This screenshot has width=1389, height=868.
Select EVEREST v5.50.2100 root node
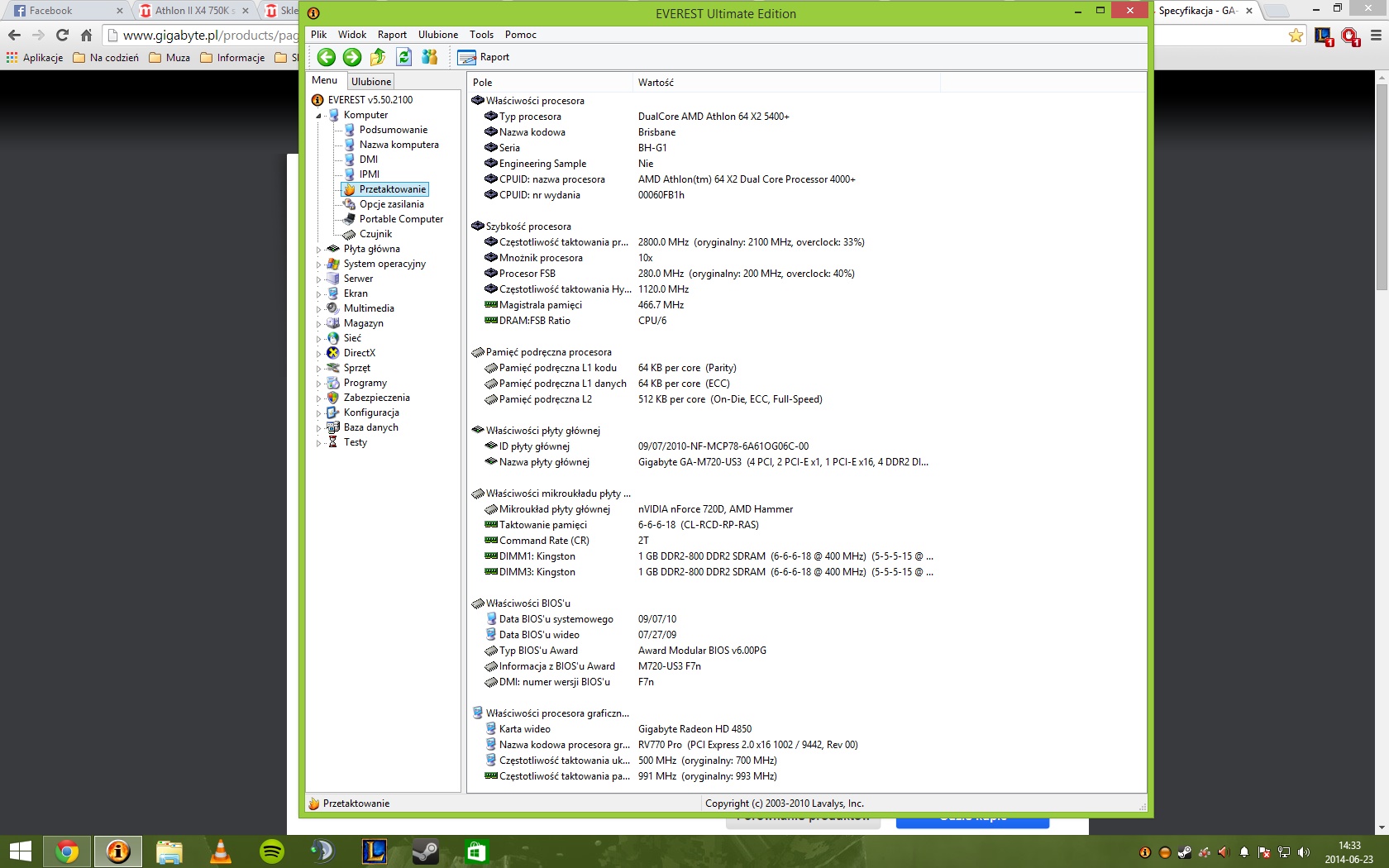[370, 100]
